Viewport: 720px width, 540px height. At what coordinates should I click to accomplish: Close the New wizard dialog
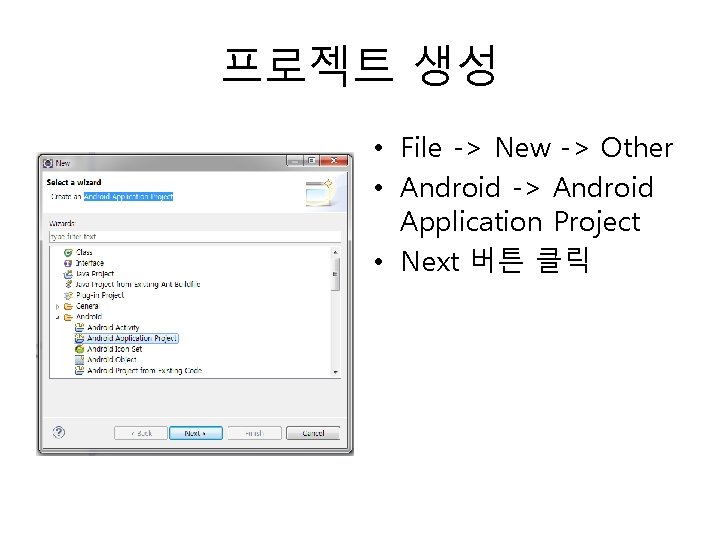click(334, 160)
